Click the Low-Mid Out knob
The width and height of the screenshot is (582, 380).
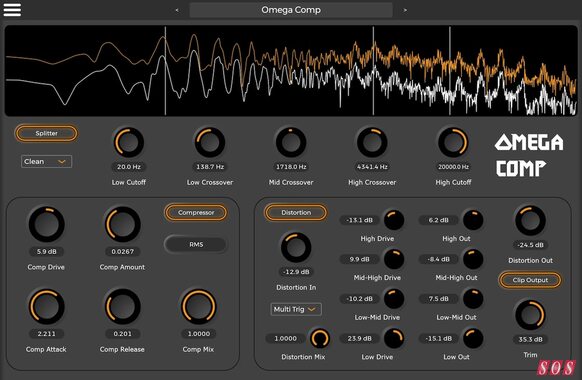[473, 299]
